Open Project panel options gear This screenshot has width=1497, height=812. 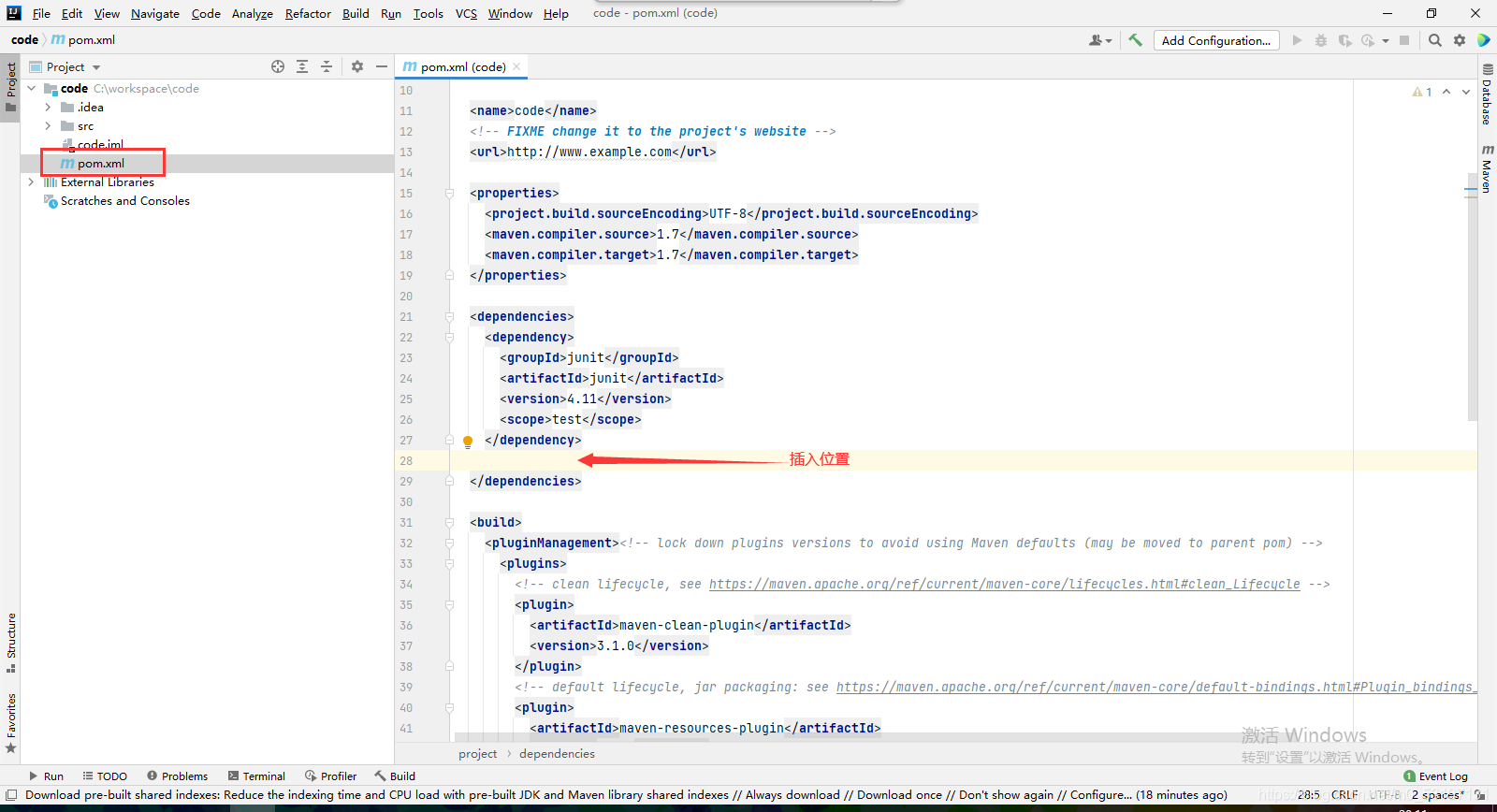pyautogui.click(x=357, y=66)
